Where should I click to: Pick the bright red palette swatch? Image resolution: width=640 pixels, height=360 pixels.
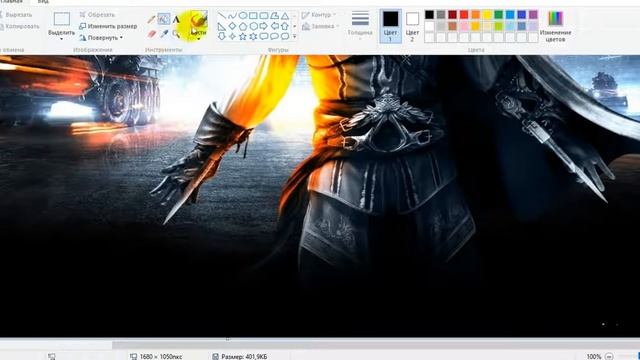pyautogui.click(x=464, y=15)
